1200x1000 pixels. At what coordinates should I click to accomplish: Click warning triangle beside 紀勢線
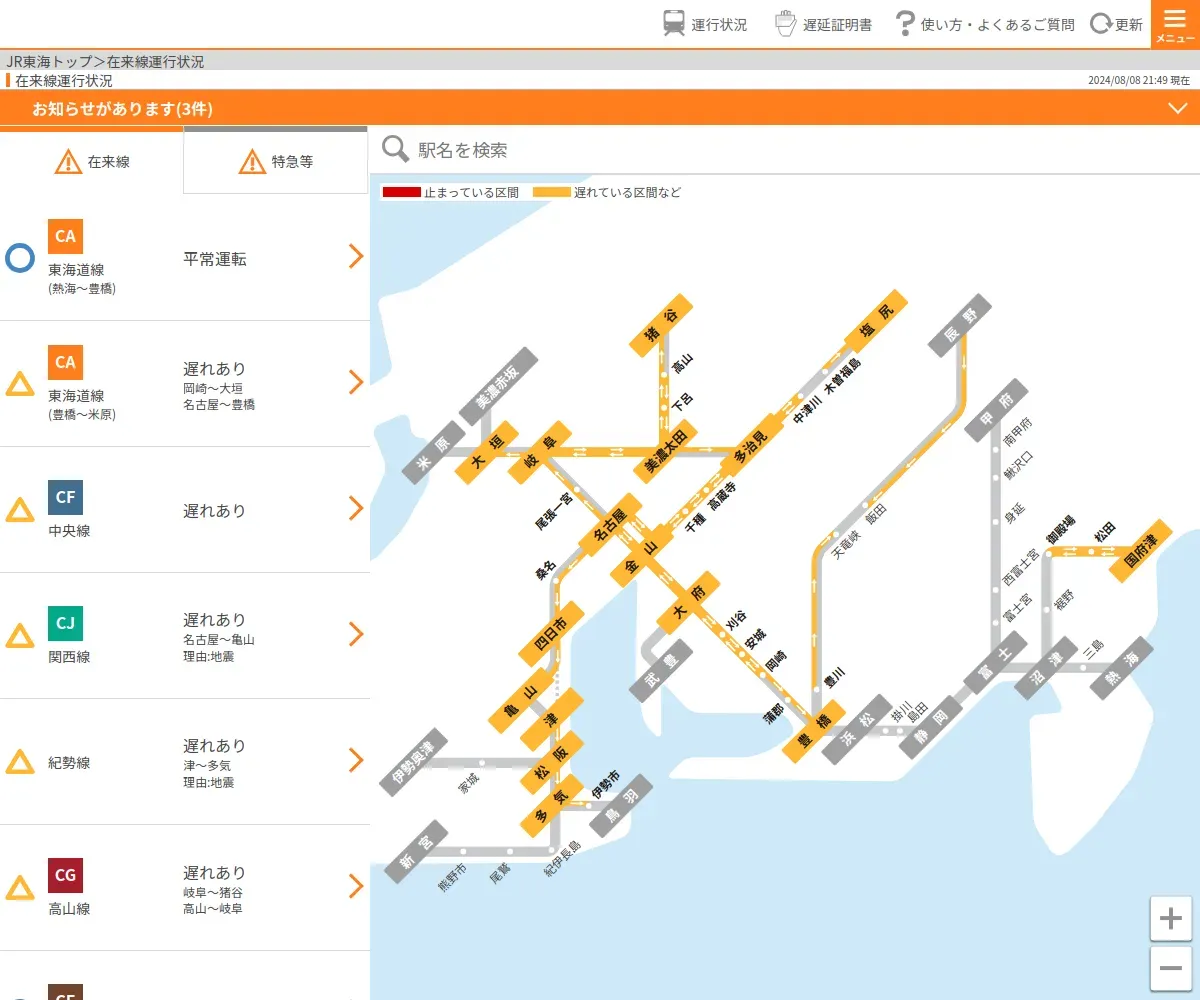point(20,762)
